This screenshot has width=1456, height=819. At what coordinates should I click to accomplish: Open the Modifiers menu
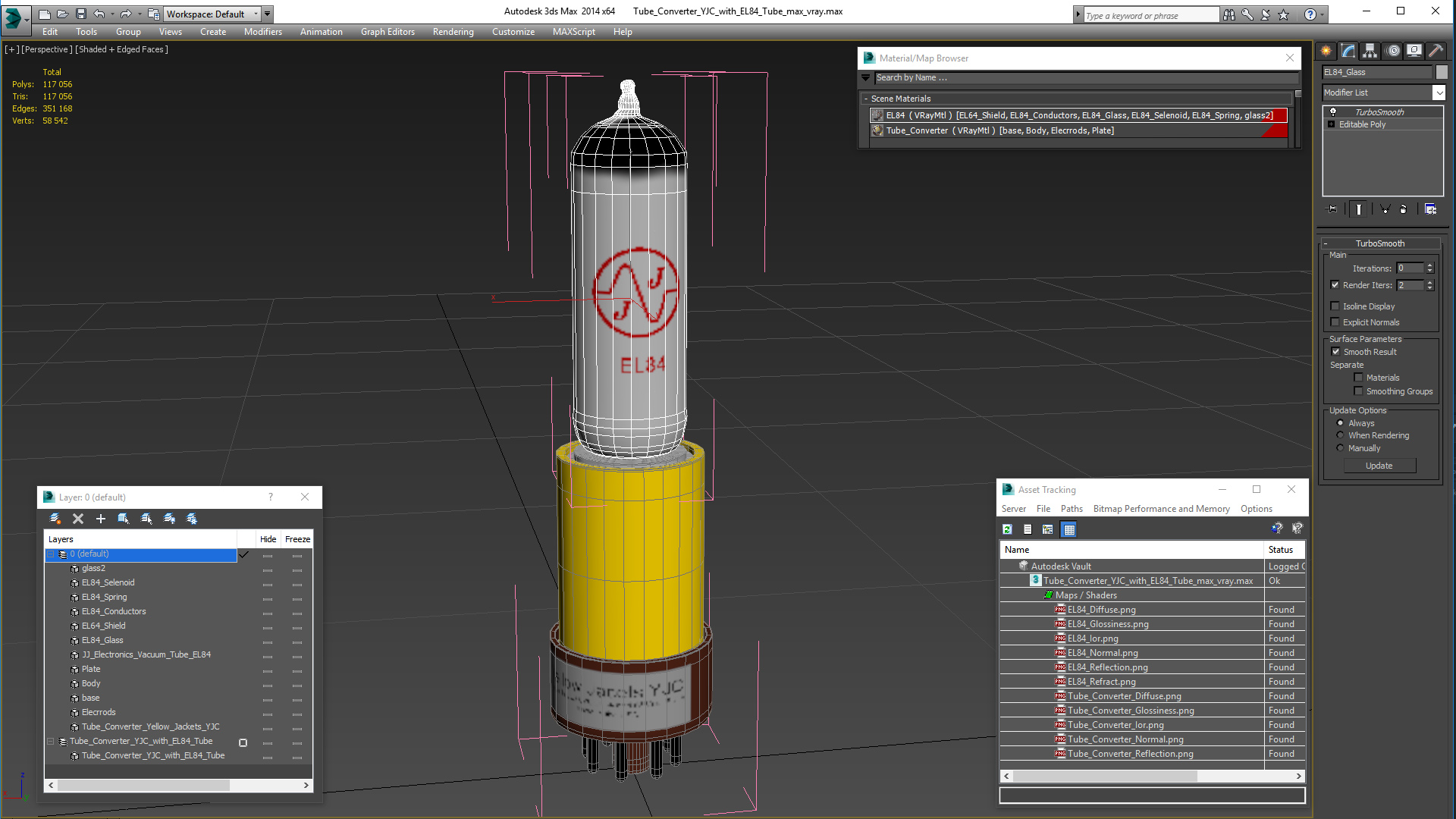tap(262, 32)
